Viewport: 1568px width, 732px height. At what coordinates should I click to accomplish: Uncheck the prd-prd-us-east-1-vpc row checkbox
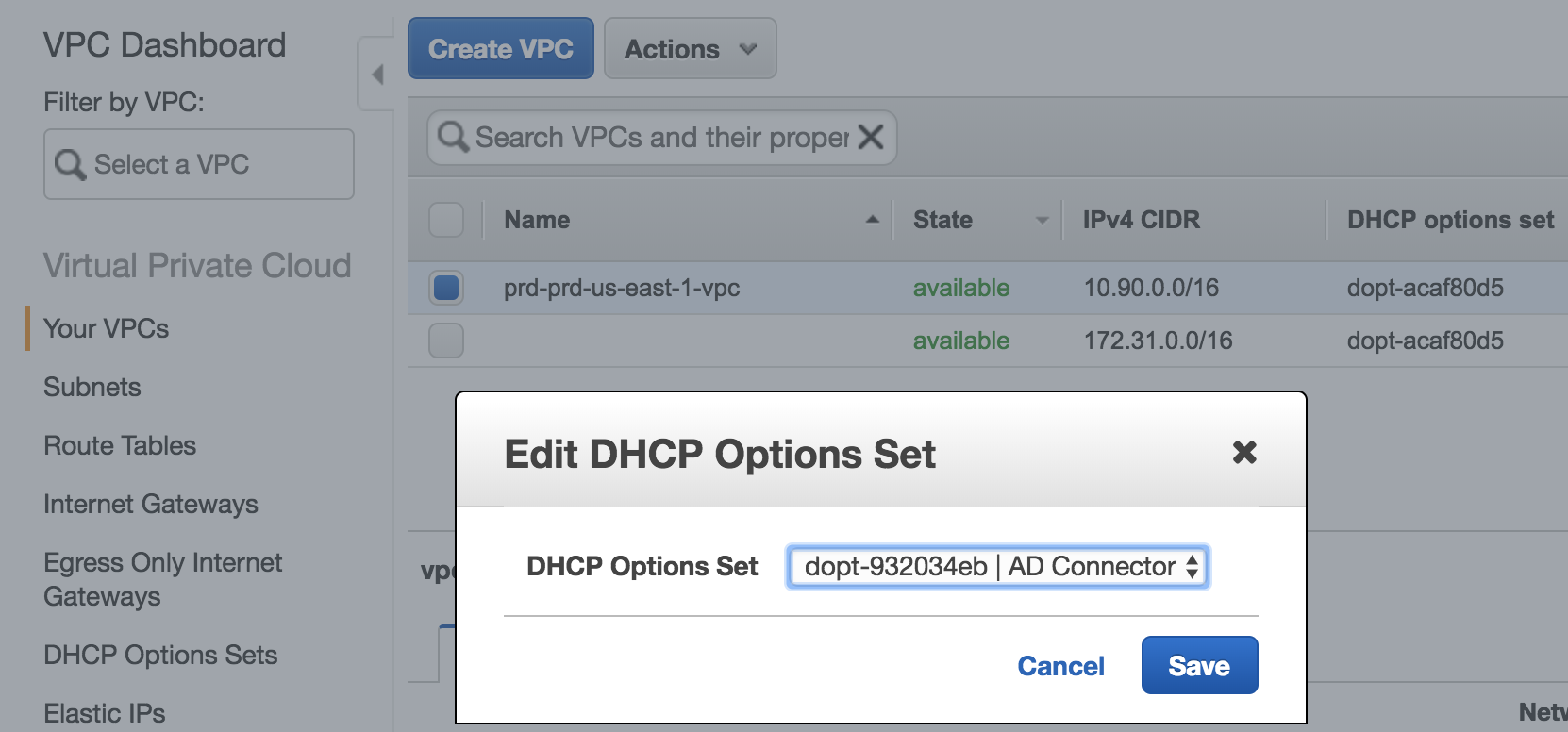(446, 288)
